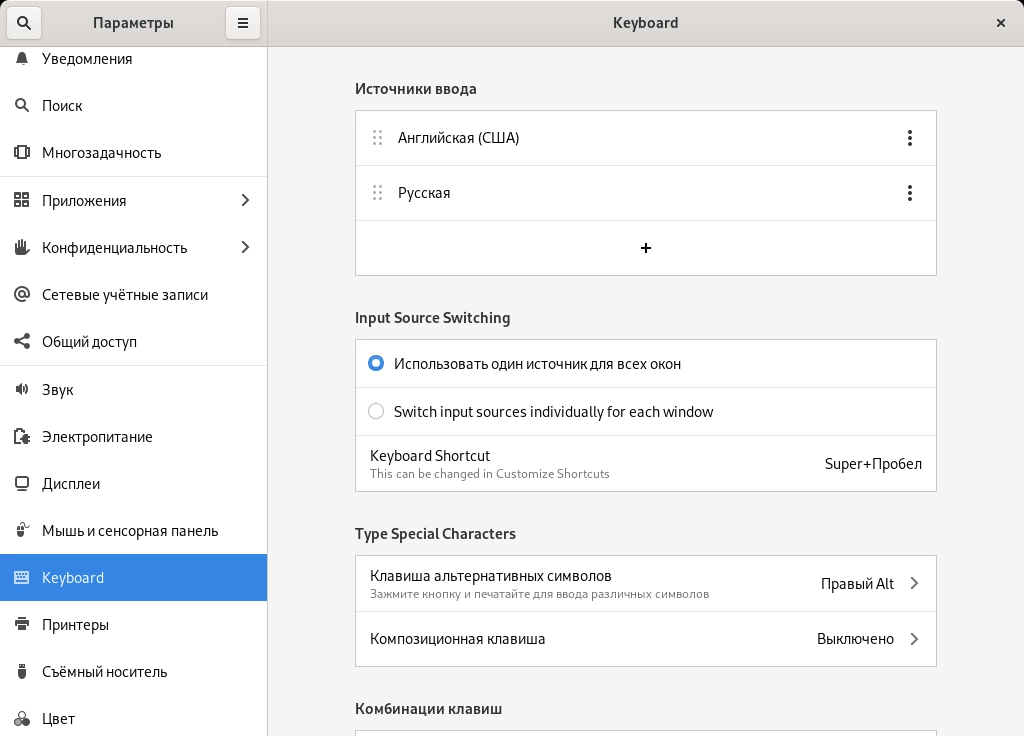
Task: Open the settings search button
Action: pos(24,23)
